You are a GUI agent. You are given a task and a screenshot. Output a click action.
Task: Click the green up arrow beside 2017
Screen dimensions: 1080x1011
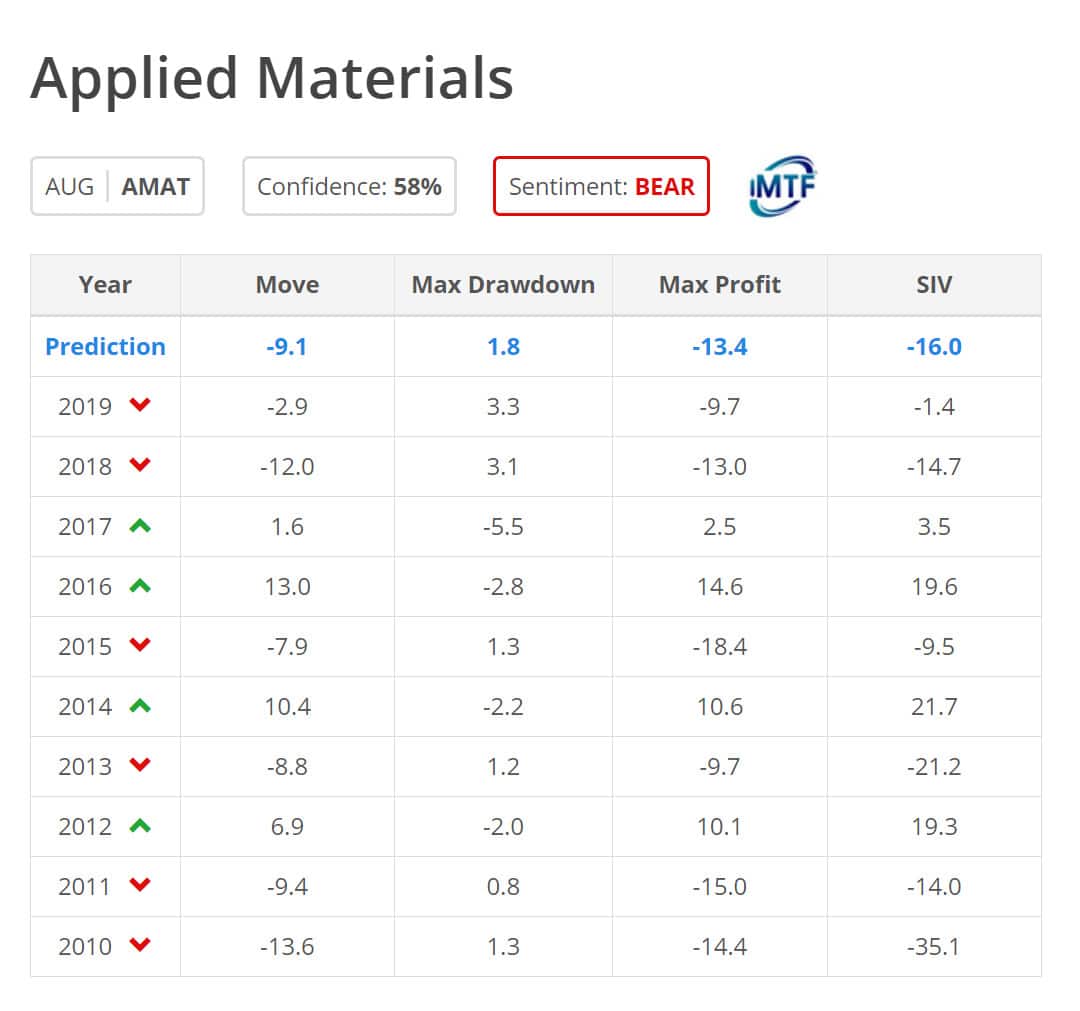tap(140, 526)
